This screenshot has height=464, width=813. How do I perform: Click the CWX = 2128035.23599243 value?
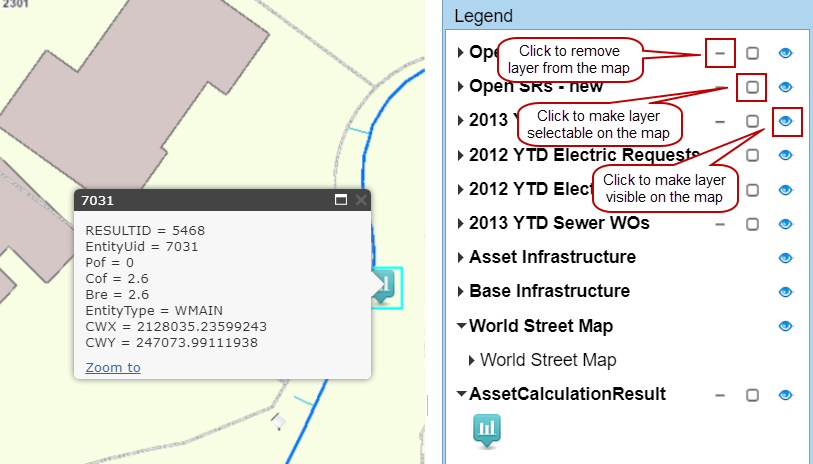point(202,327)
